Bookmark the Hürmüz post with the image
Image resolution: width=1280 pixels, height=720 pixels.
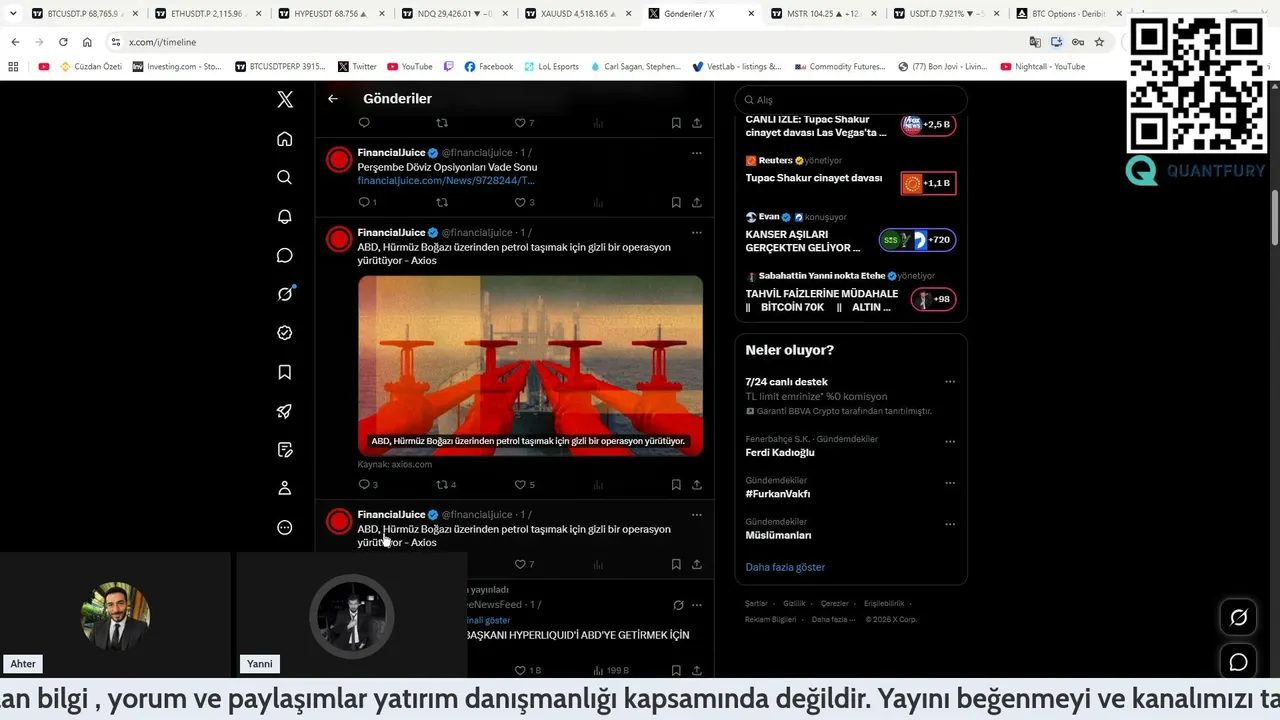[676, 484]
